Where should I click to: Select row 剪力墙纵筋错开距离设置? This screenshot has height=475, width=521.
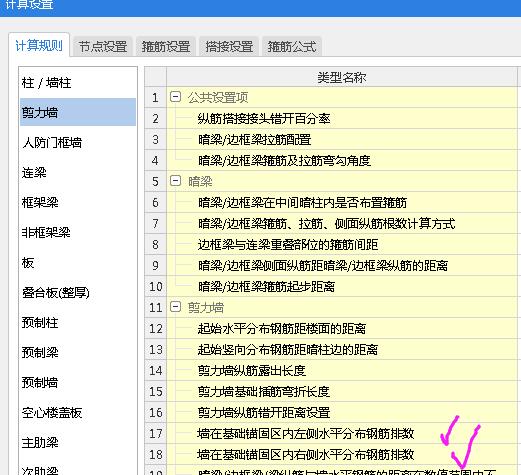click(x=342, y=412)
